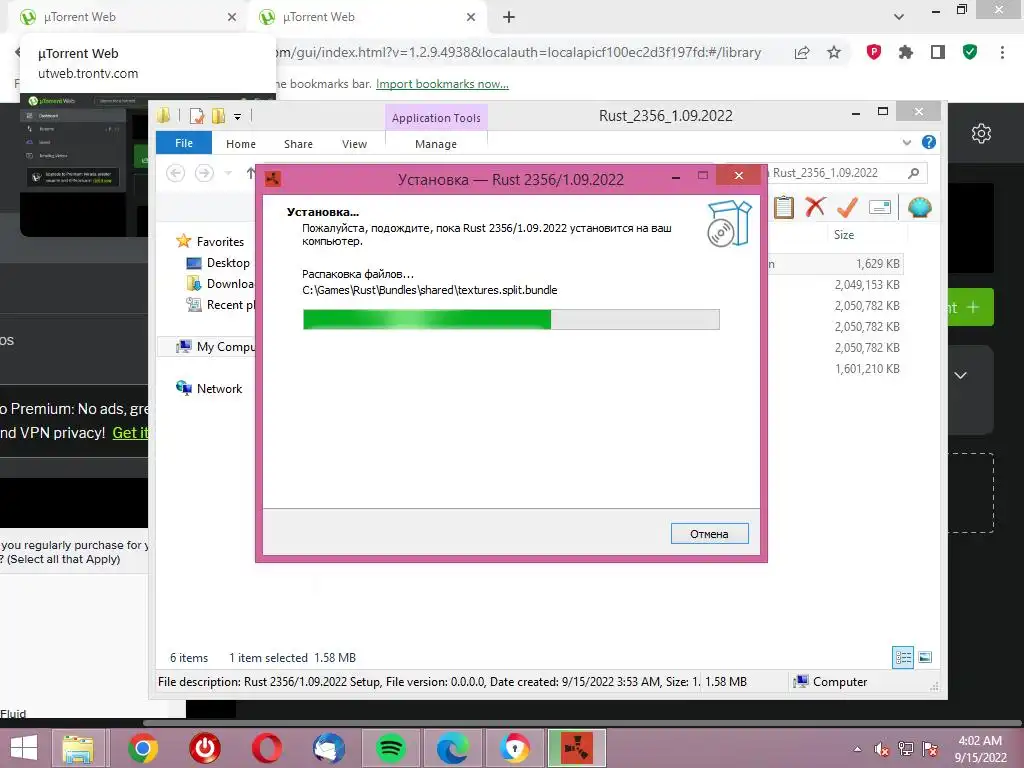1024x768 pixels.
Task: Click the Rust_2356_1.09.2022 search box
Action: tap(840, 173)
